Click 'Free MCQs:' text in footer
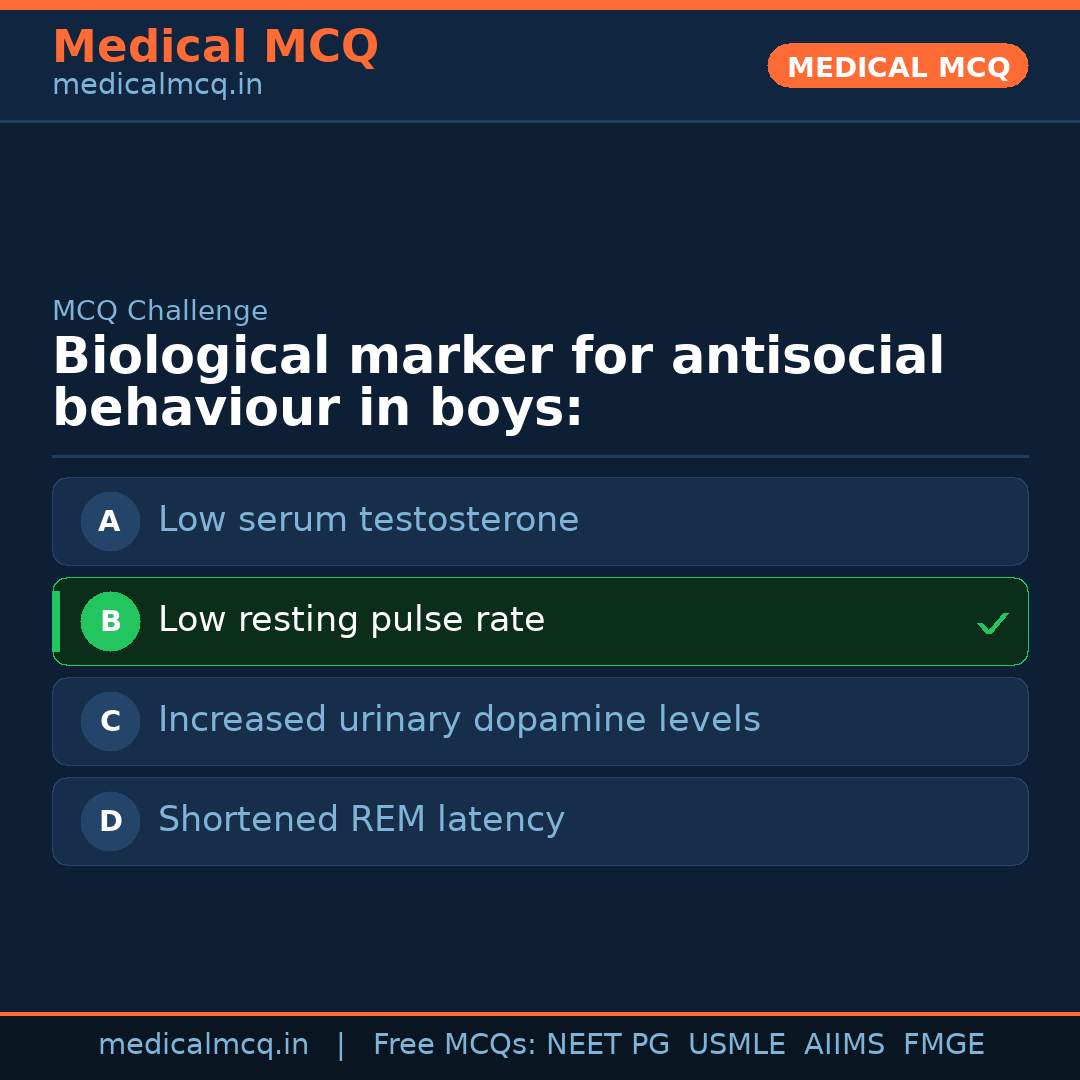The width and height of the screenshot is (1080, 1080). click(x=455, y=1045)
